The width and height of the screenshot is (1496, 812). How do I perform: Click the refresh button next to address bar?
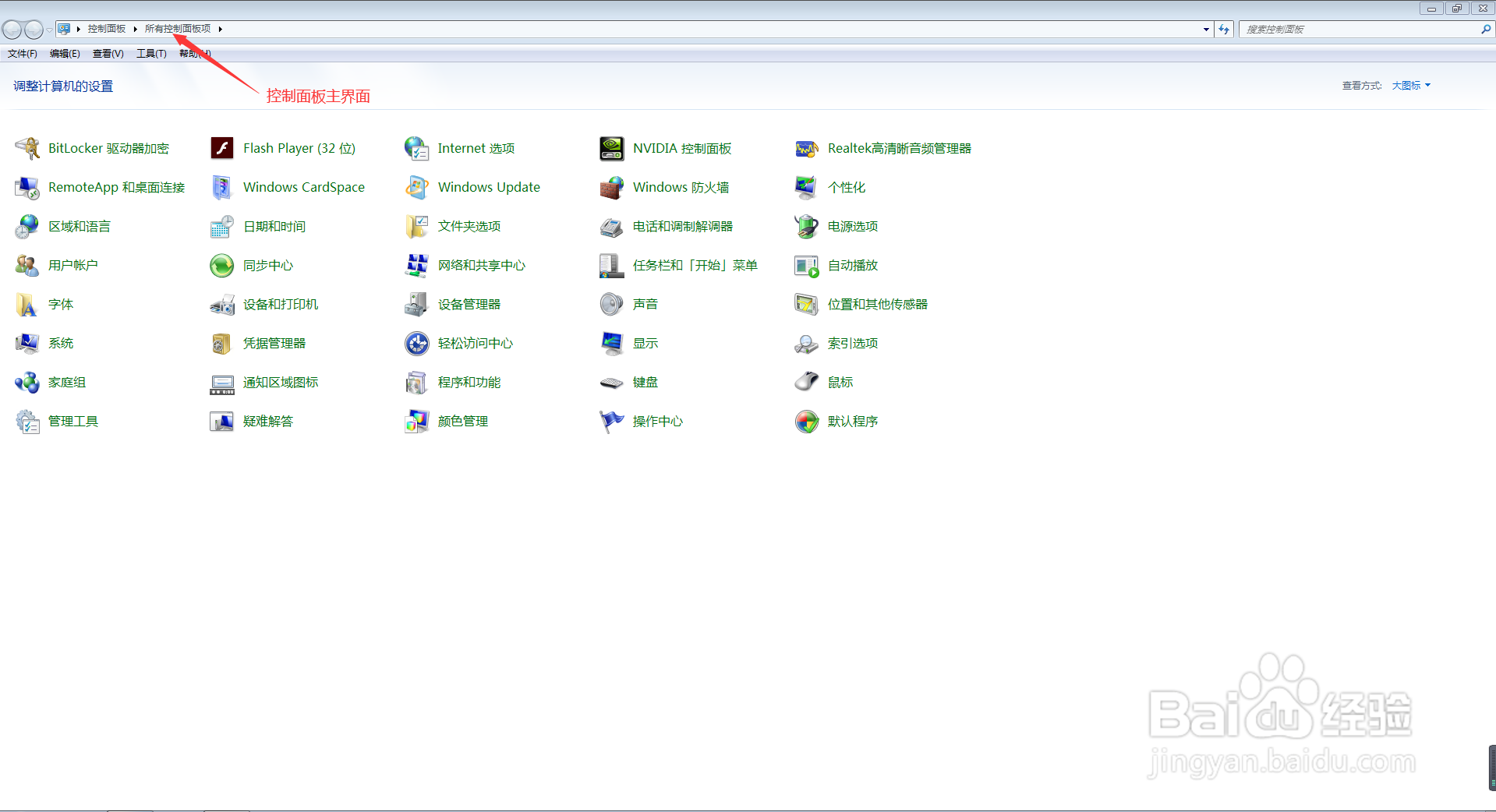[1224, 30]
